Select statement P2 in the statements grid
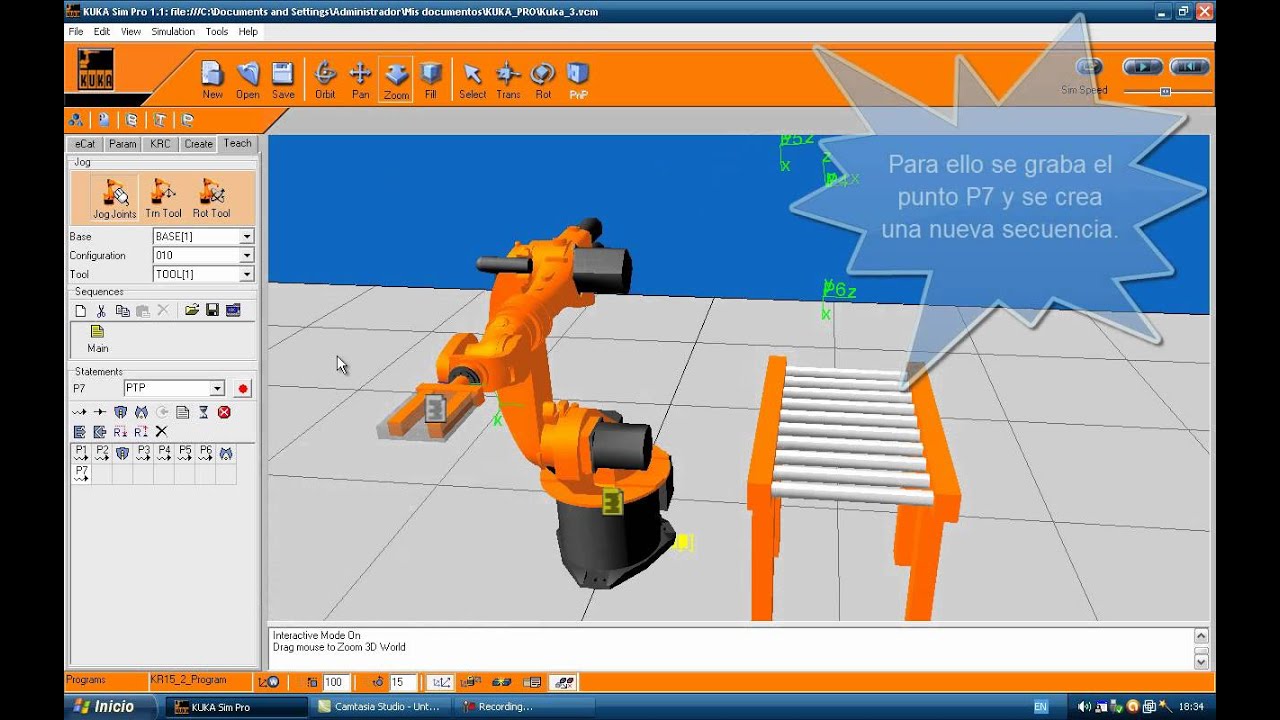1280x720 pixels. point(102,453)
